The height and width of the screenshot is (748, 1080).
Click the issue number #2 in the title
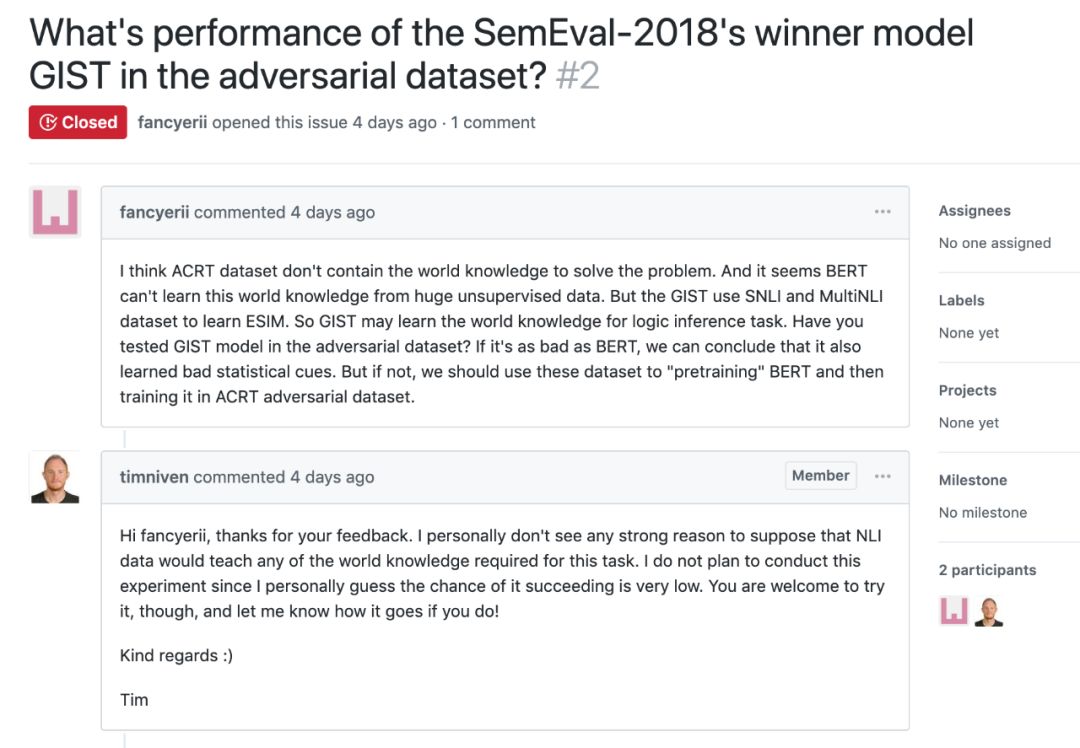coord(577,75)
